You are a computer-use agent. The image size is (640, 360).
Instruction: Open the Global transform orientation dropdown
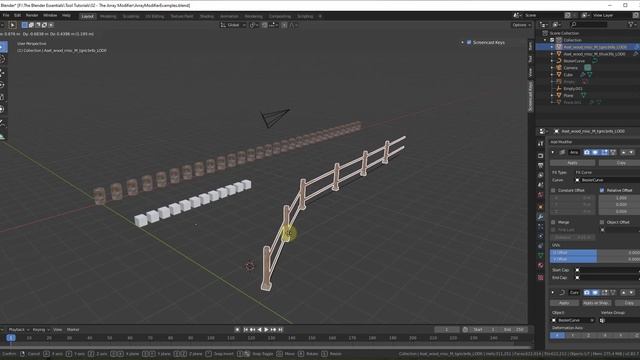pos(233,25)
